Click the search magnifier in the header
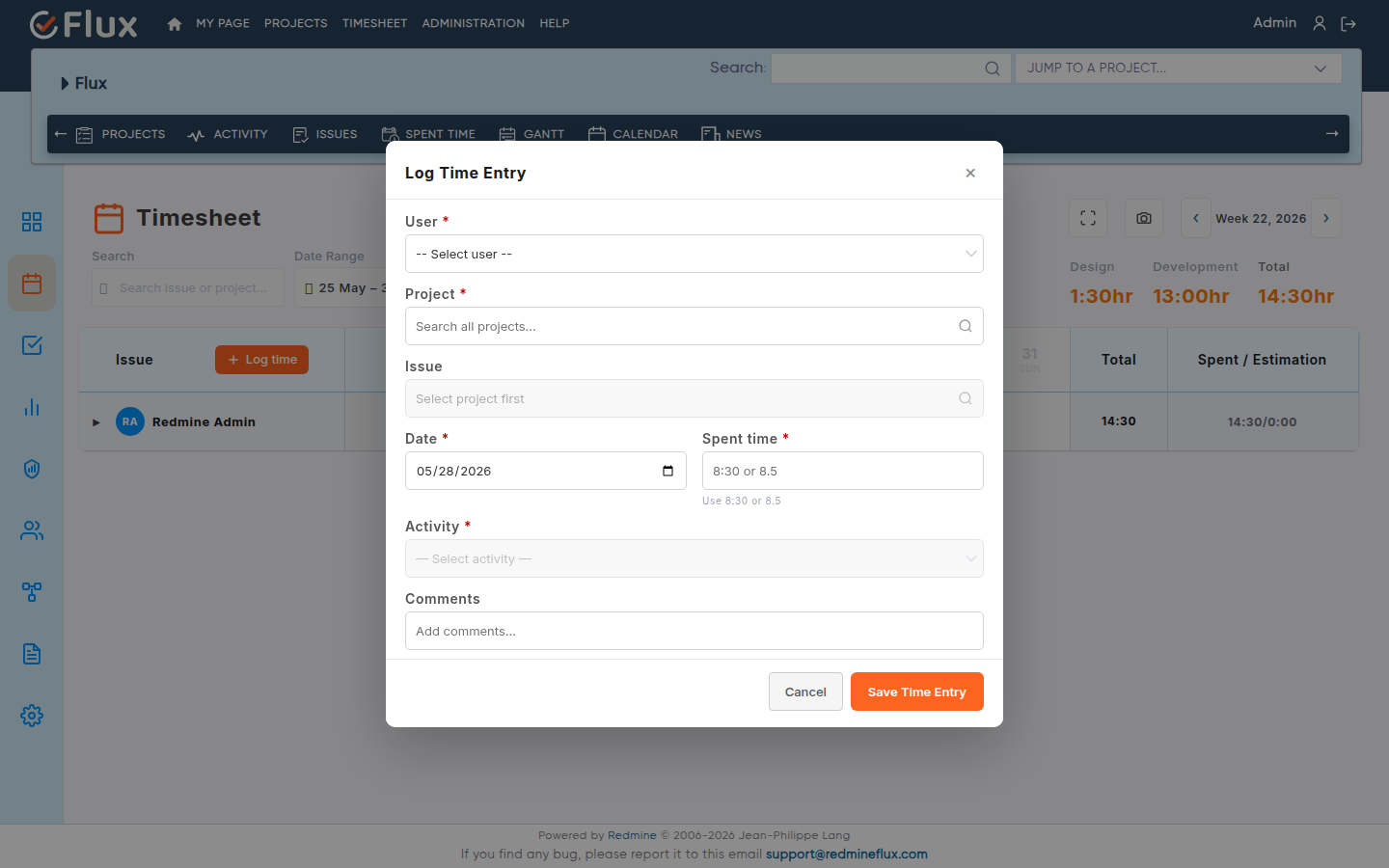The height and width of the screenshot is (868, 1389). pos(992,68)
